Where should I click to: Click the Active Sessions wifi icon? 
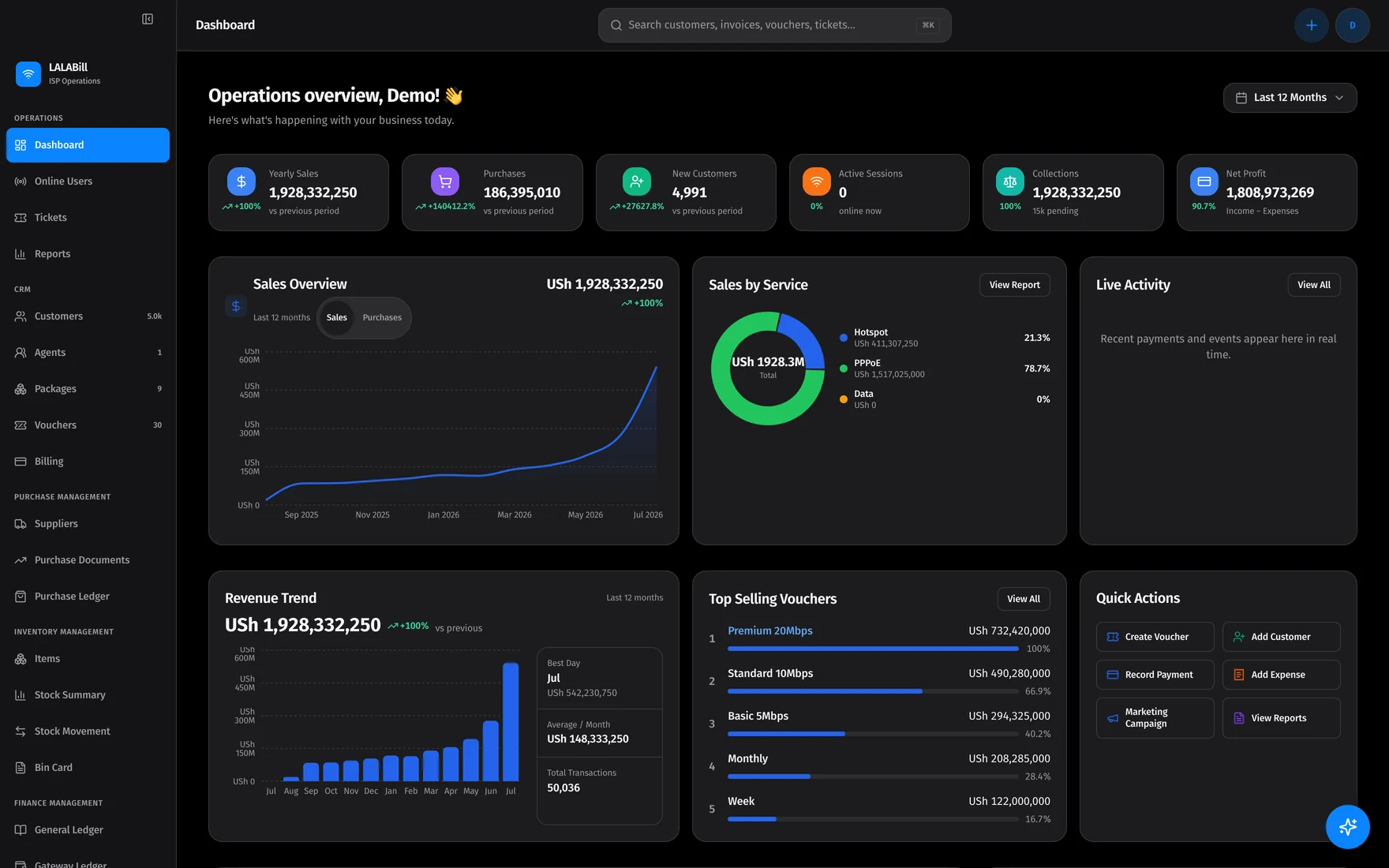(817, 181)
